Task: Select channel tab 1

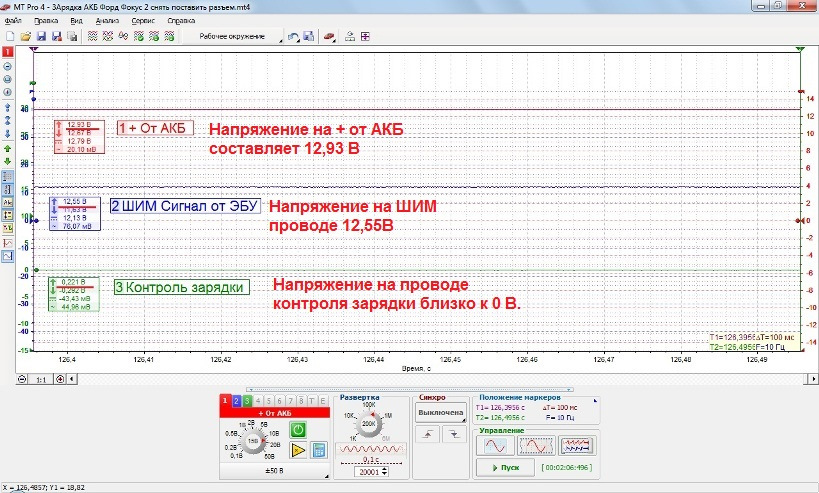Action: [x=226, y=401]
